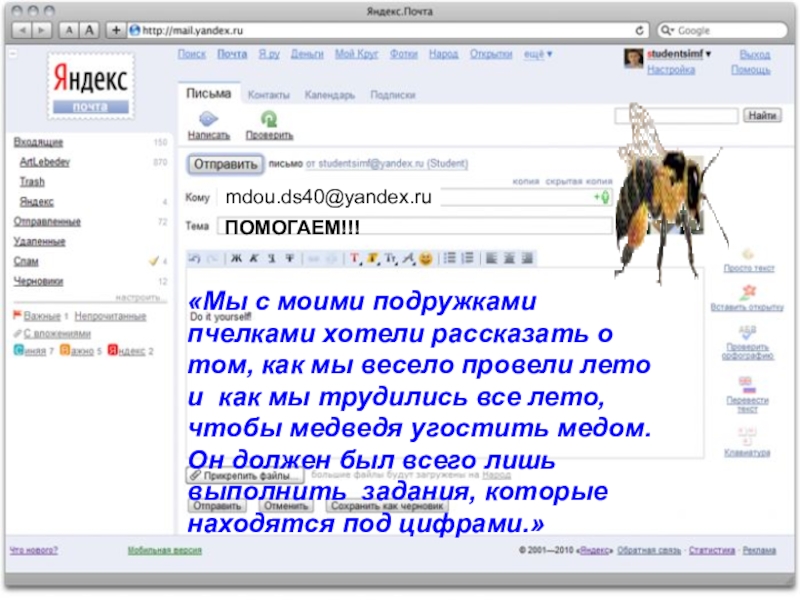Viewport: 800px width, 600px height.
Task: Remove link with the unlink icon
Action: (x=331, y=259)
